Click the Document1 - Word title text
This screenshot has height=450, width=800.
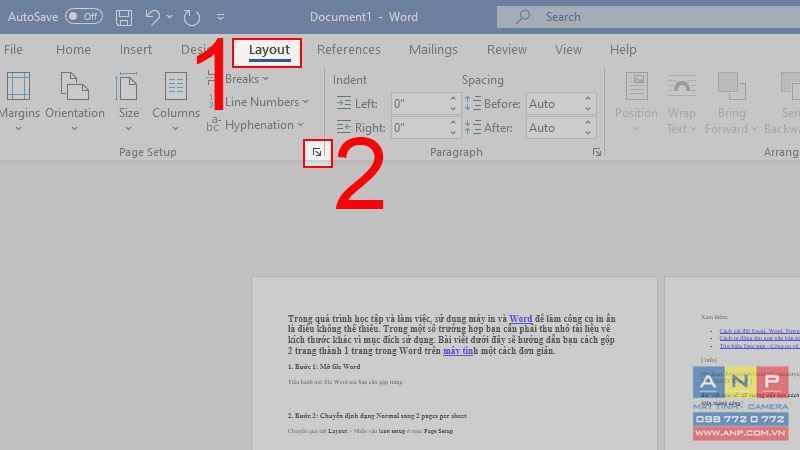[364, 17]
